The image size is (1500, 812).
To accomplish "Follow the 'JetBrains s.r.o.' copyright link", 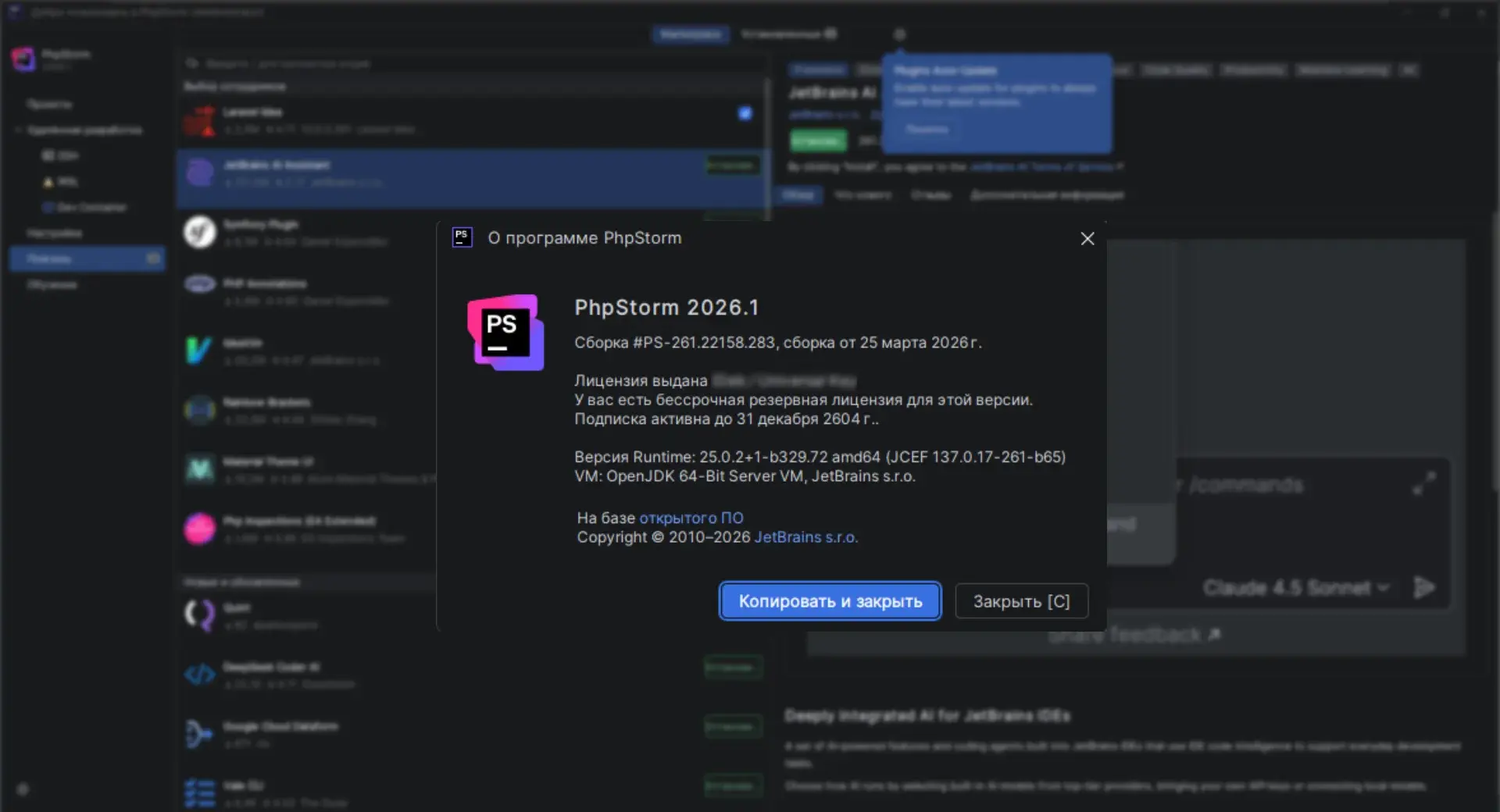I will [805, 537].
